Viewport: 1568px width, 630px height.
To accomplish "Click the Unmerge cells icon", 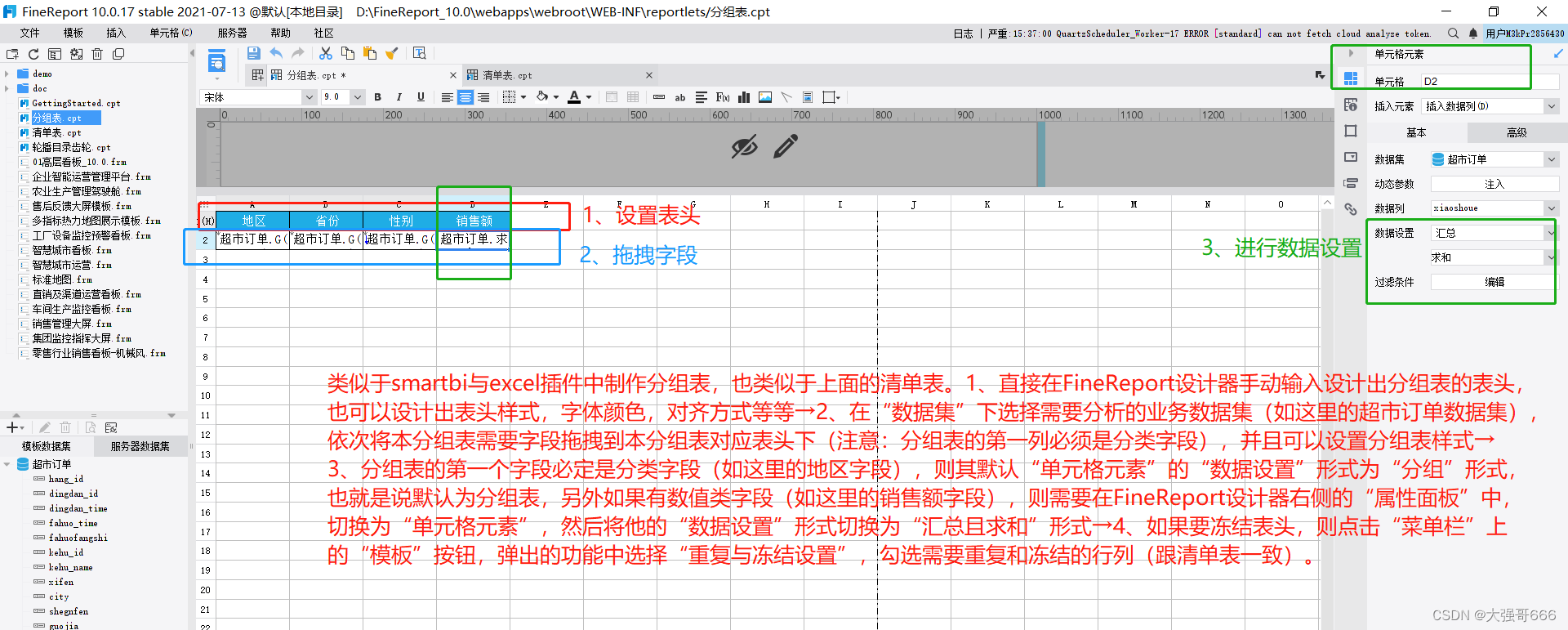I will (633, 97).
